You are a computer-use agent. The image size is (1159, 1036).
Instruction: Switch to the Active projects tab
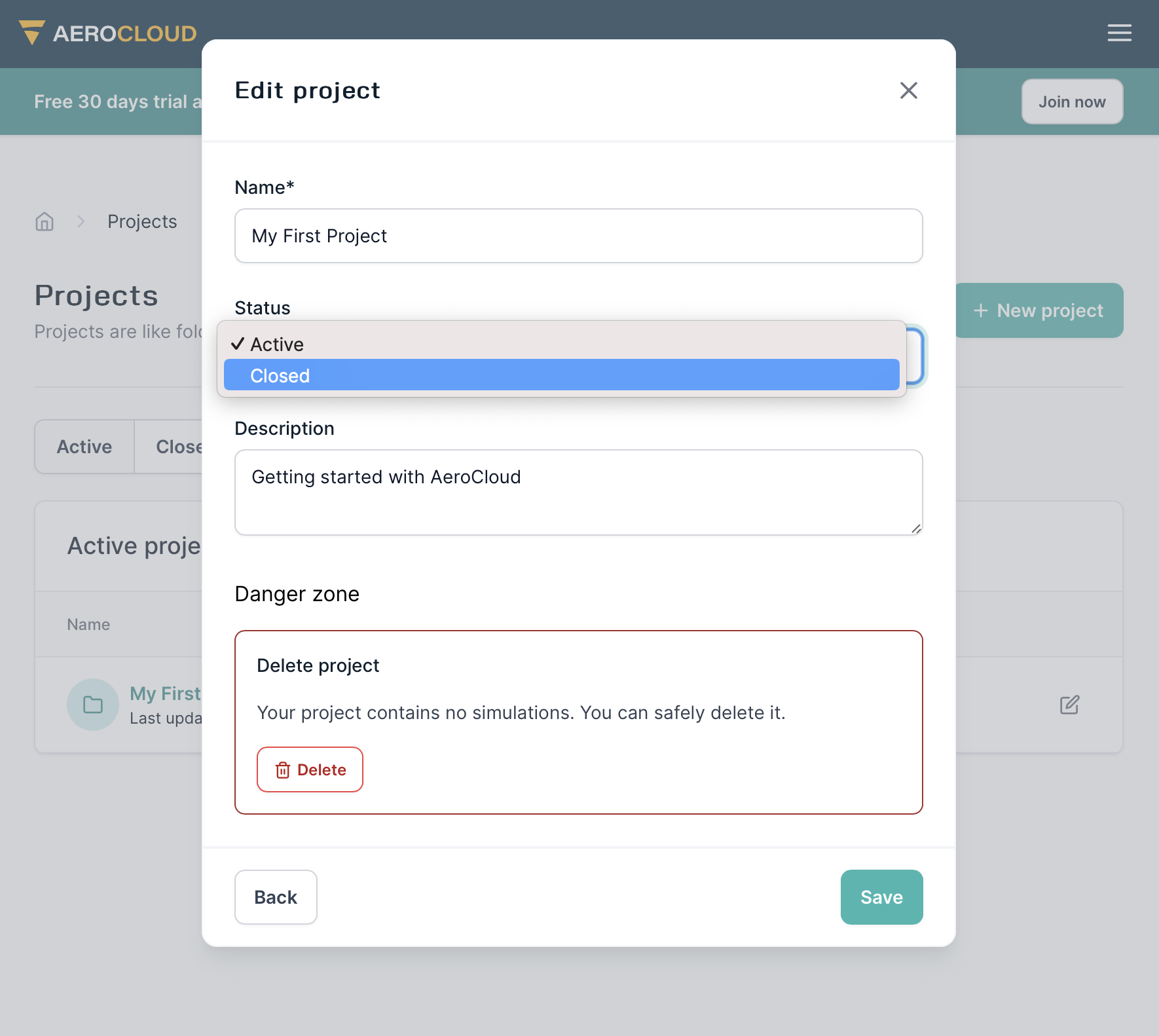84,447
